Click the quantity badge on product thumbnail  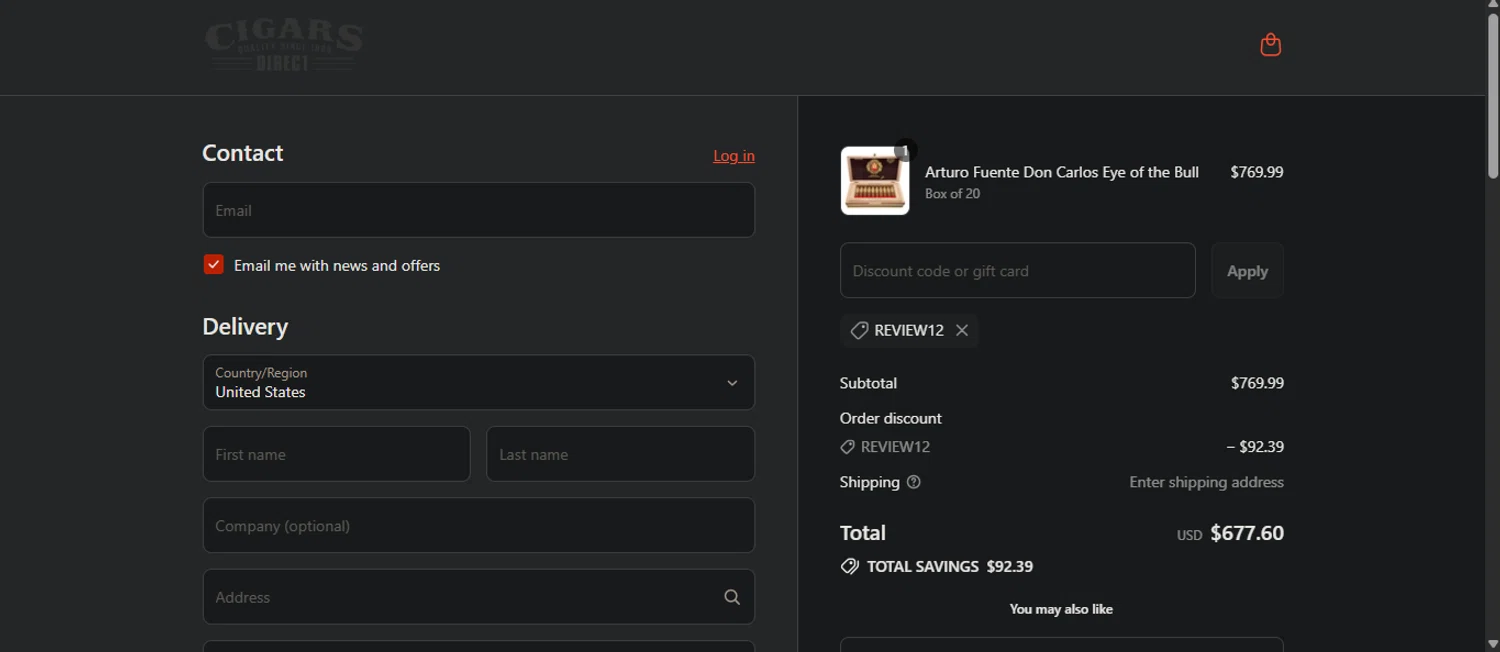click(x=905, y=150)
